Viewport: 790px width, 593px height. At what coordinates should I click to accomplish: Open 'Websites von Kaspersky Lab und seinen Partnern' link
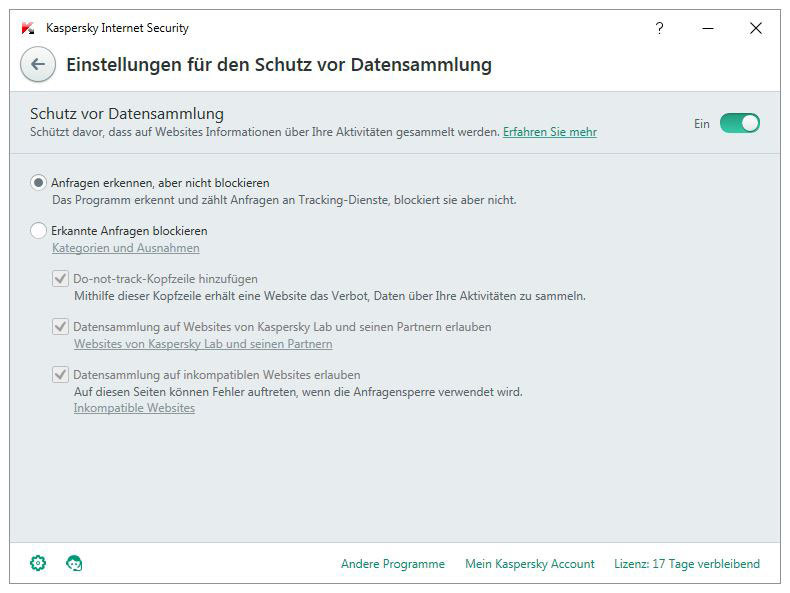(x=203, y=344)
